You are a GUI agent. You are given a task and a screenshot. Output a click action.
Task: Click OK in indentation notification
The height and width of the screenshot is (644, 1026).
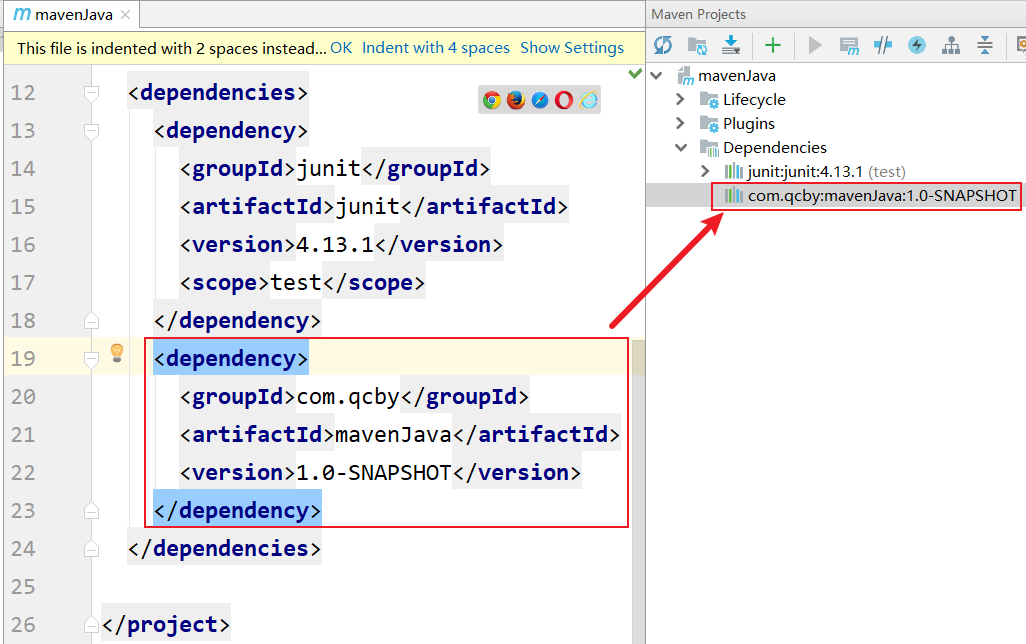(341, 48)
